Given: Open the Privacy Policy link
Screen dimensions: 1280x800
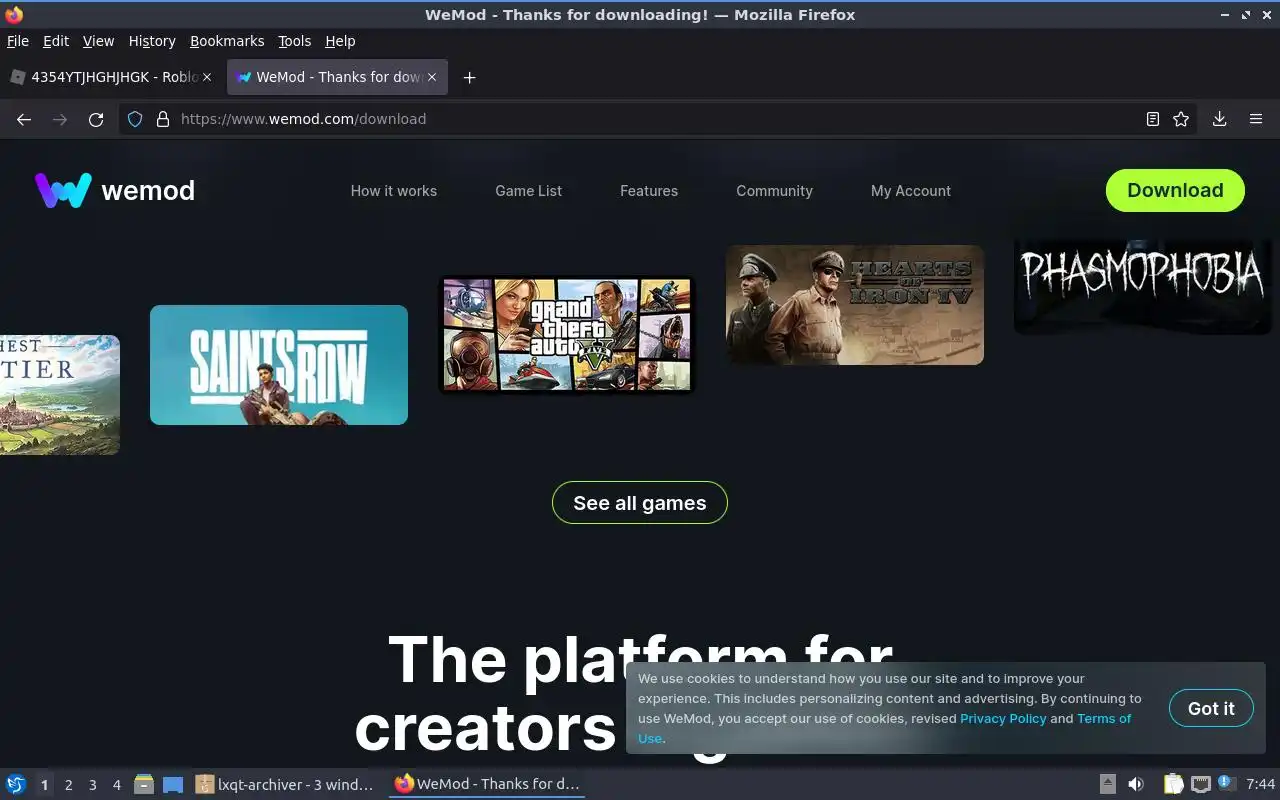Looking at the screenshot, I should tap(1003, 718).
